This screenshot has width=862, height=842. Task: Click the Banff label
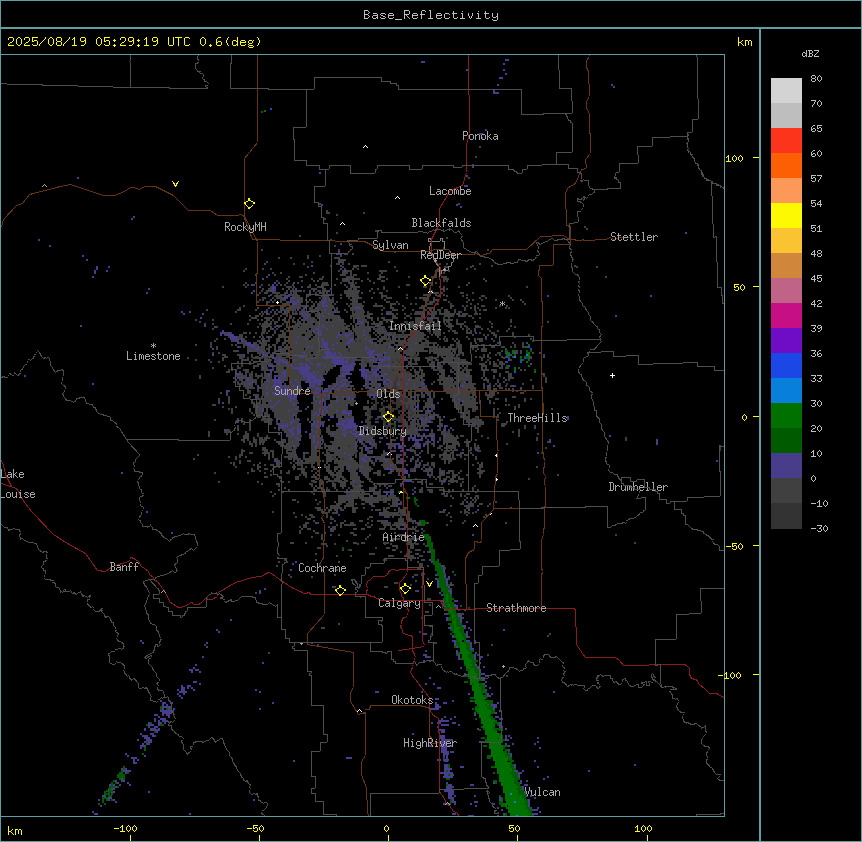pyautogui.click(x=124, y=567)
